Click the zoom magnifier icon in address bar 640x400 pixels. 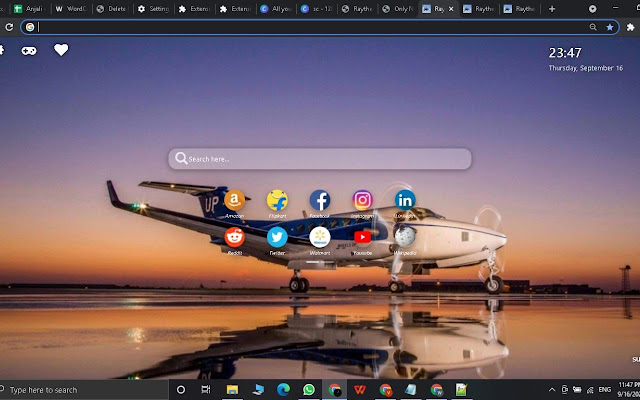coord(593,27)
